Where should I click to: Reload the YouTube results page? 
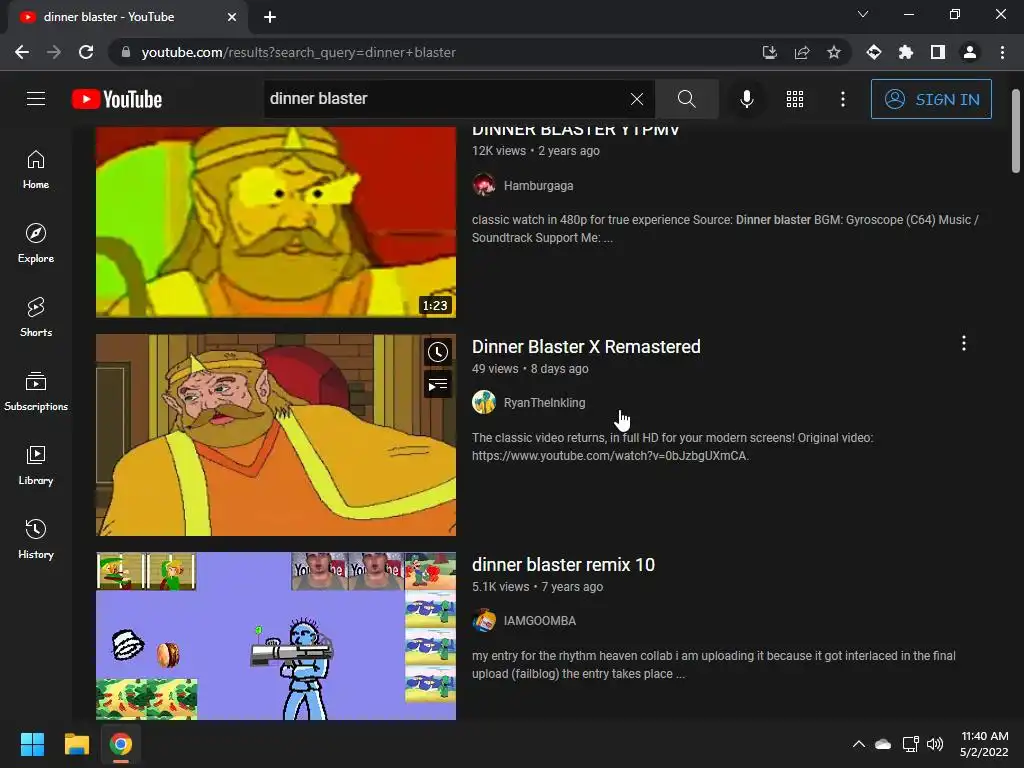pyautogui.click(x=86, y=52)
